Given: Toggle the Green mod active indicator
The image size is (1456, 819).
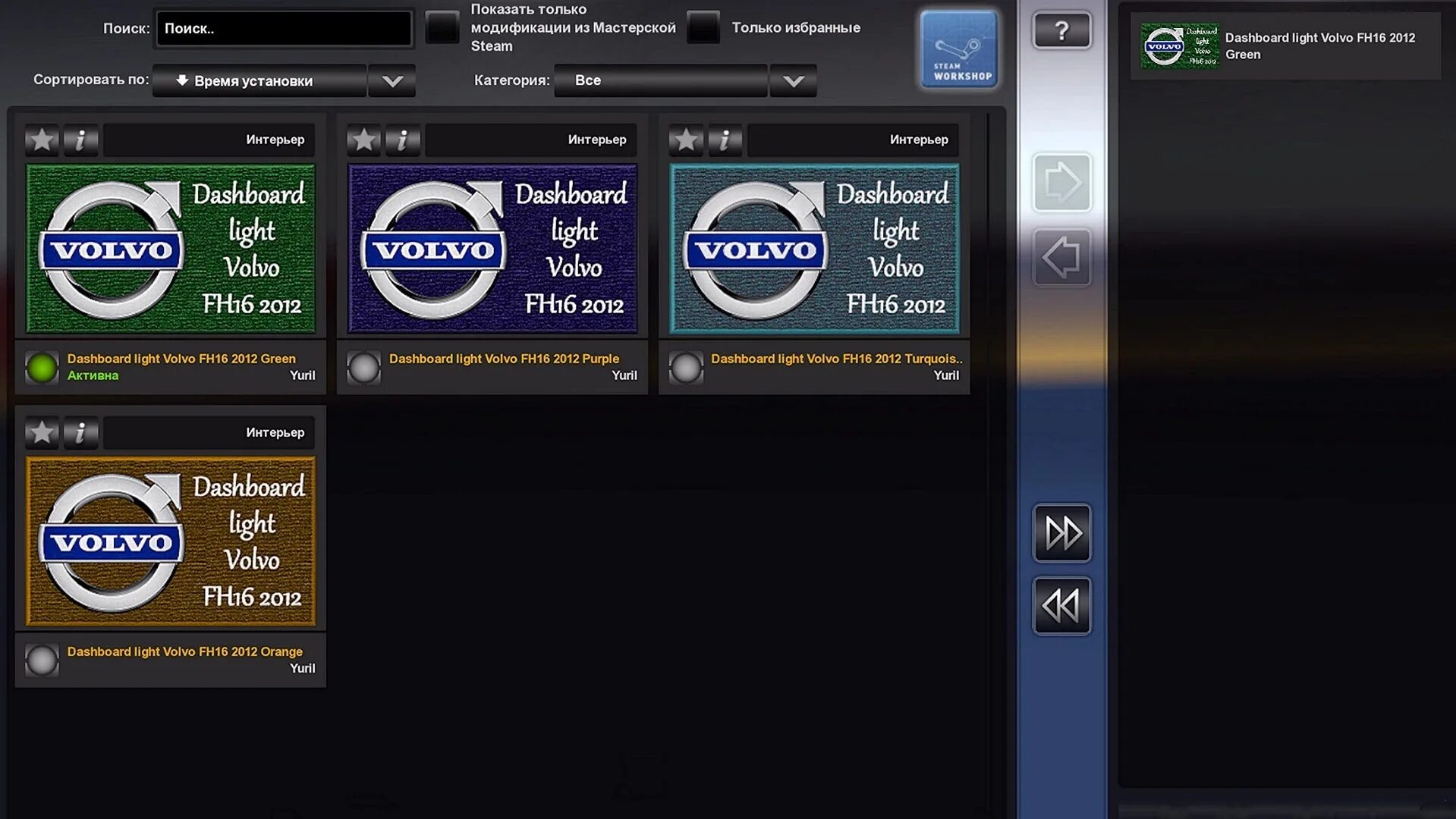Looking at the screenshot, I should [x=42, y=368].
